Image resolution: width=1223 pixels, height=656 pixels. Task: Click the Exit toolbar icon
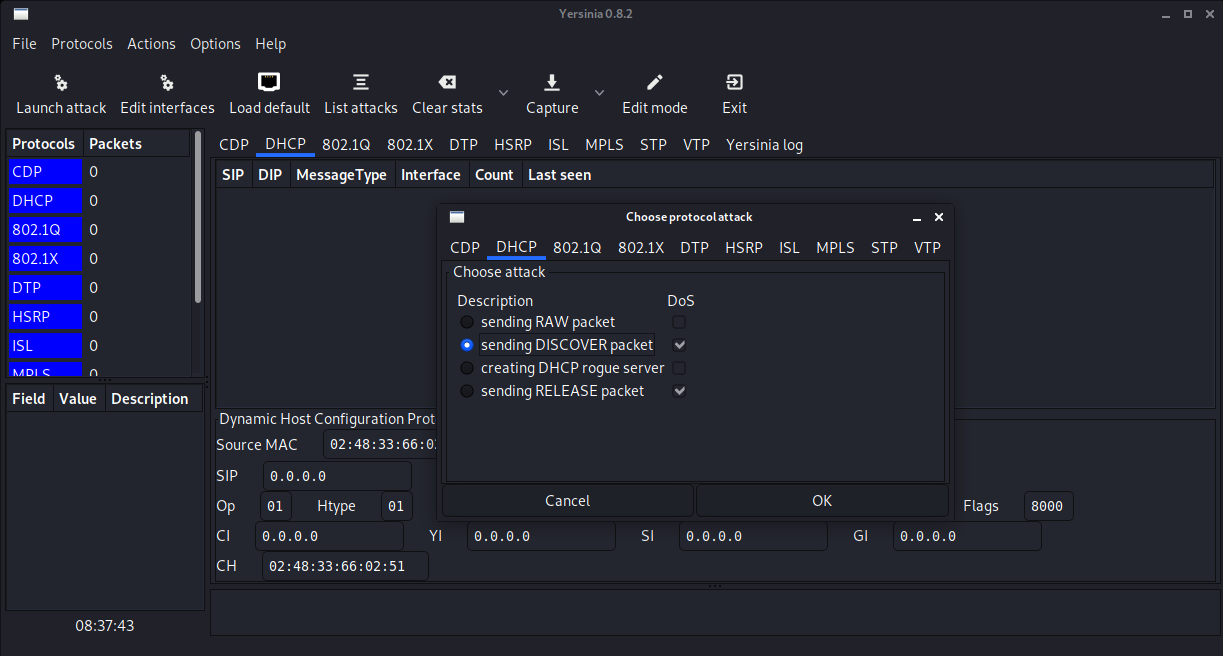click(x=734, y=93)
